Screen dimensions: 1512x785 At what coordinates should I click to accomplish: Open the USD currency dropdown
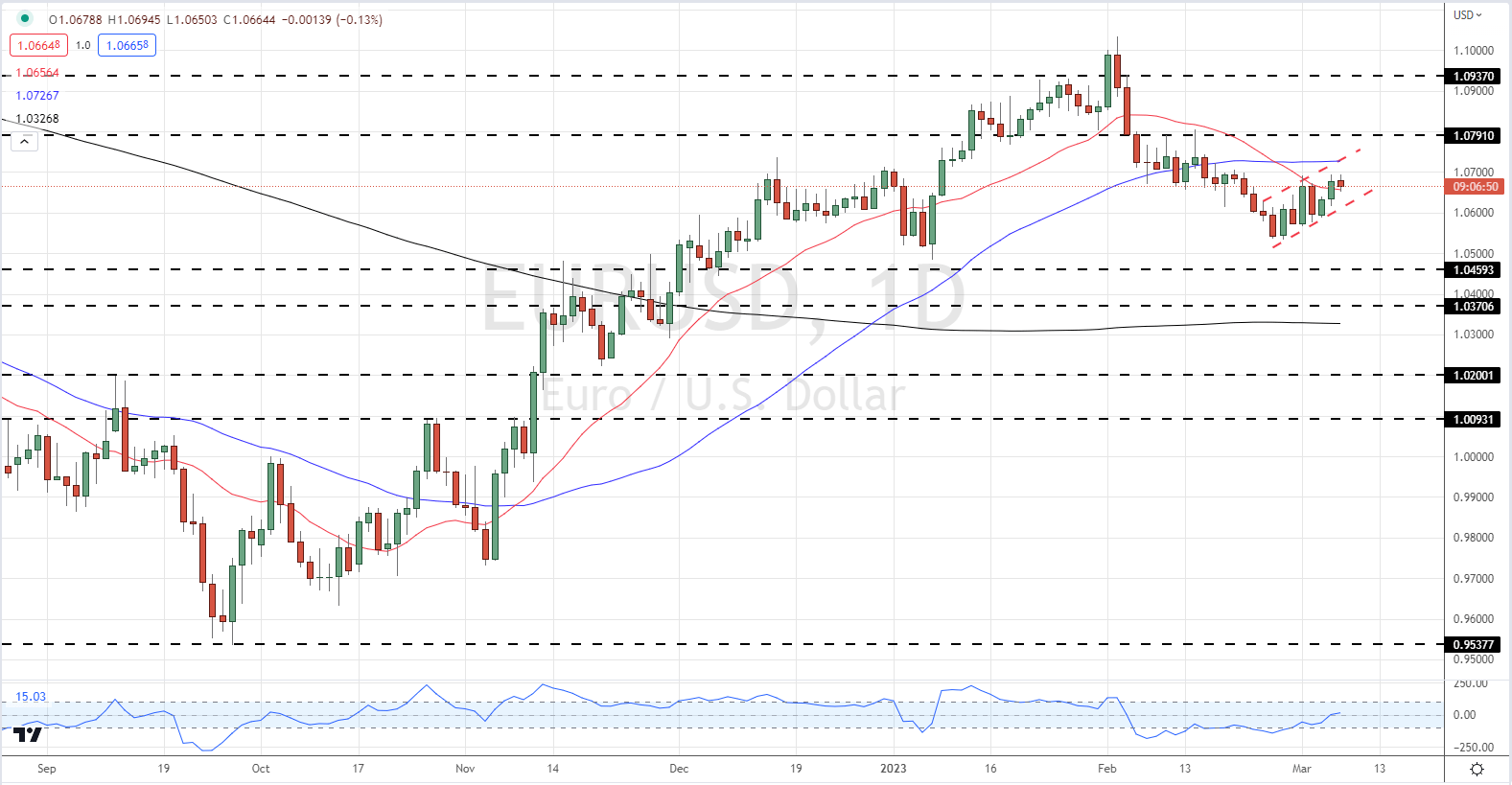(x=1467, y=14)
